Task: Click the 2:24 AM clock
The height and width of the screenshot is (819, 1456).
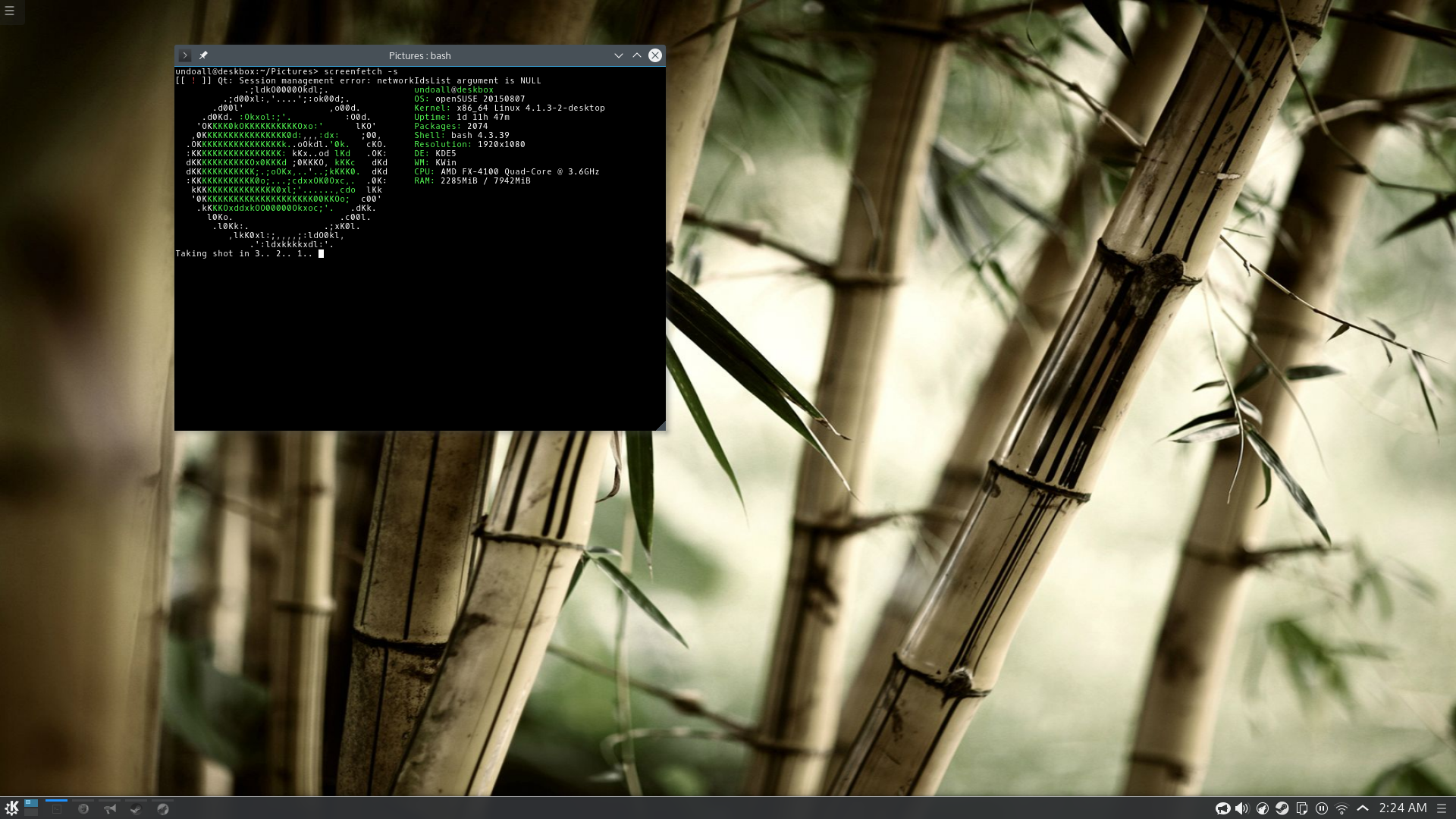Action: [x=1402, y=808]
